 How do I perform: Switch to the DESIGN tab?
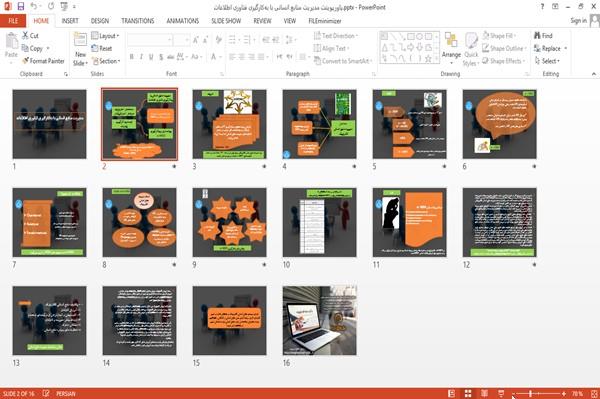[99, 21]
